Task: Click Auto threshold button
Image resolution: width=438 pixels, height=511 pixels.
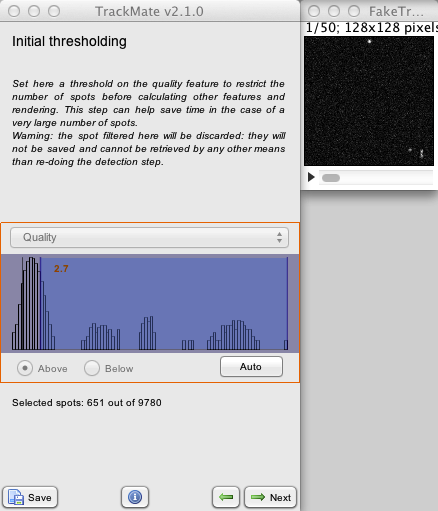Action: click(x=251, y=367)
